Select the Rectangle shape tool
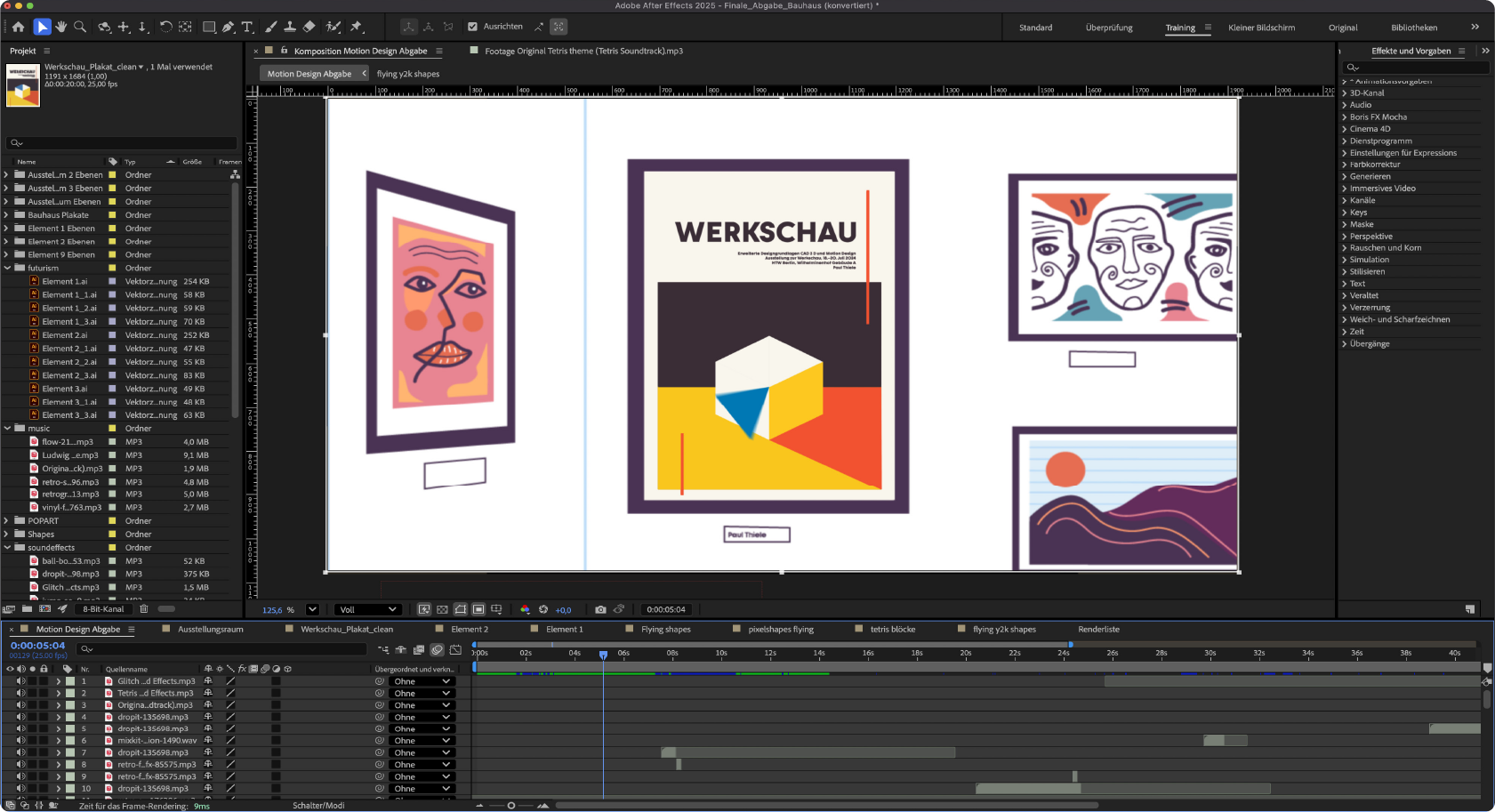 click(209, 27)
